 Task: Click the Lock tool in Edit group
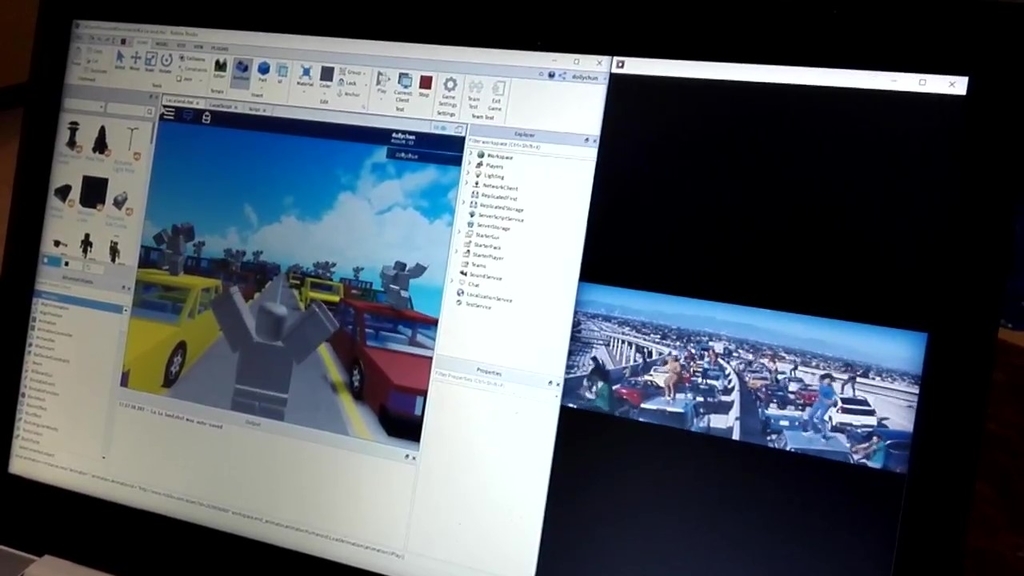tap(347, 83)
